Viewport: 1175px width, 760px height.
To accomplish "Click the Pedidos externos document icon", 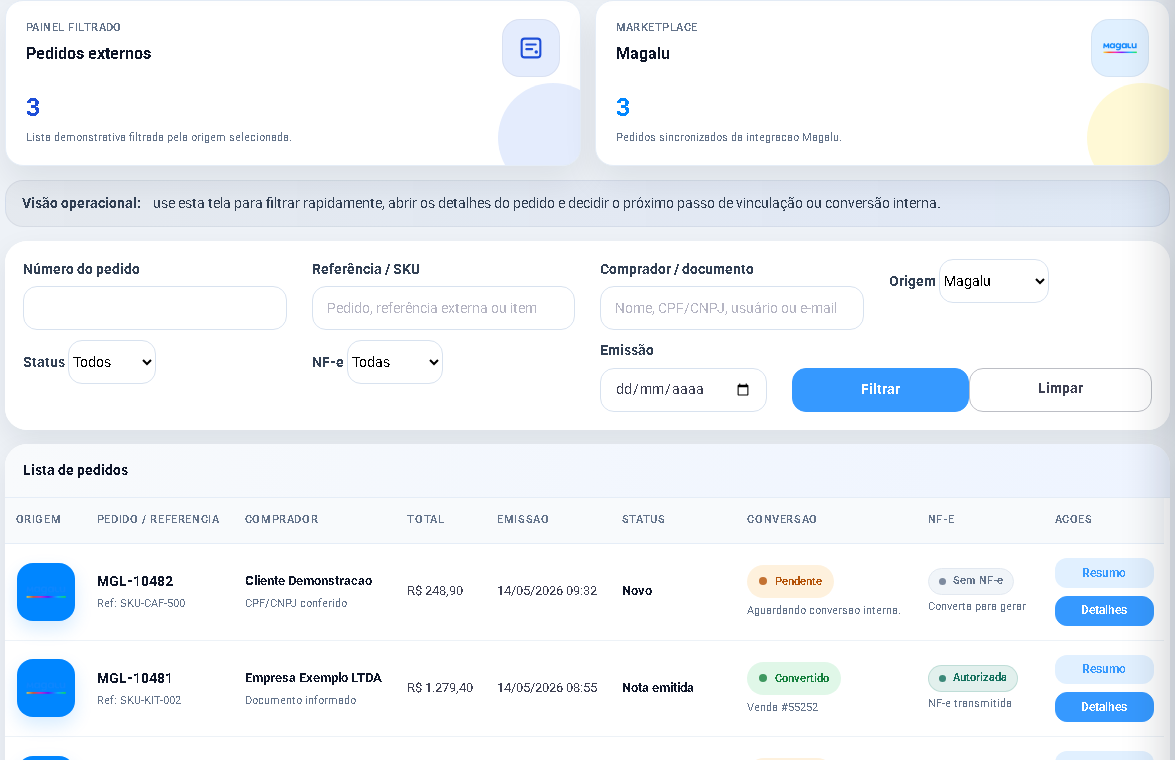I will pos(531,48).
